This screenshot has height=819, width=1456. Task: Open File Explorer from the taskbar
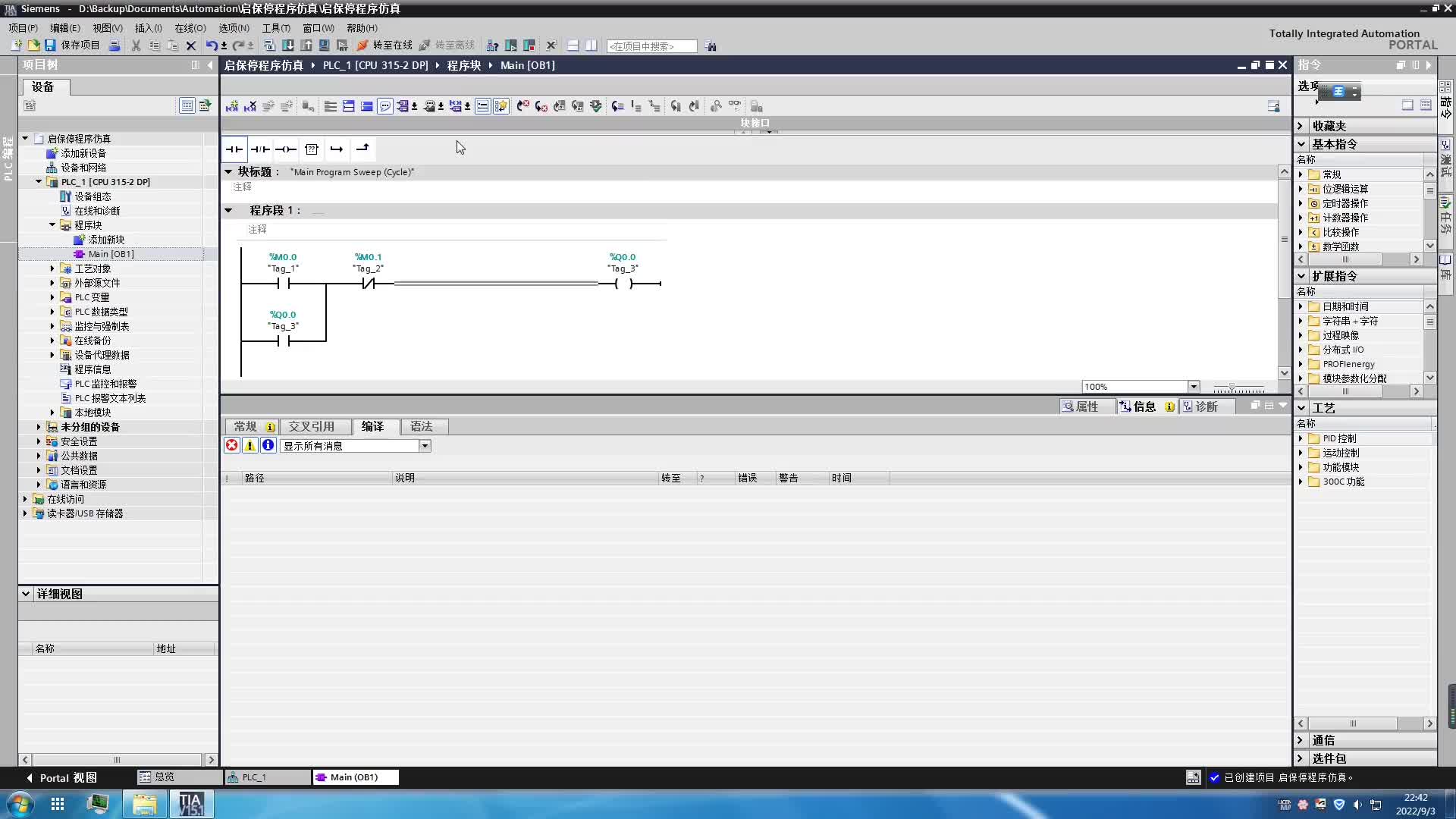point(144,804)
